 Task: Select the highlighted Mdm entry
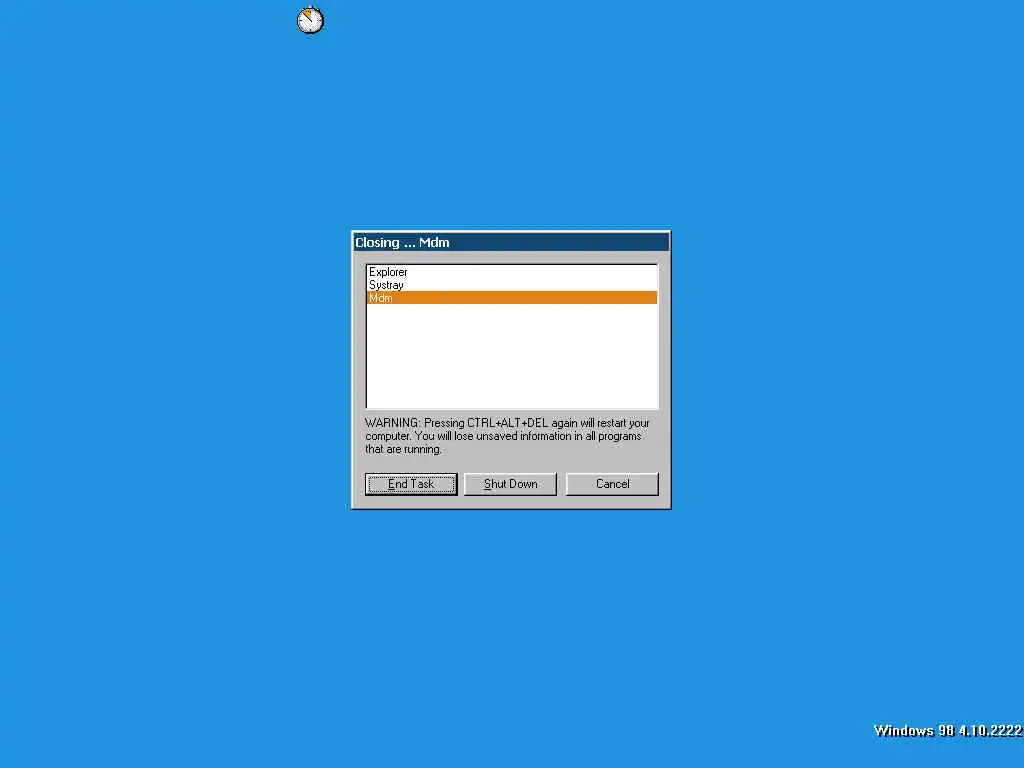click(512, 298)
